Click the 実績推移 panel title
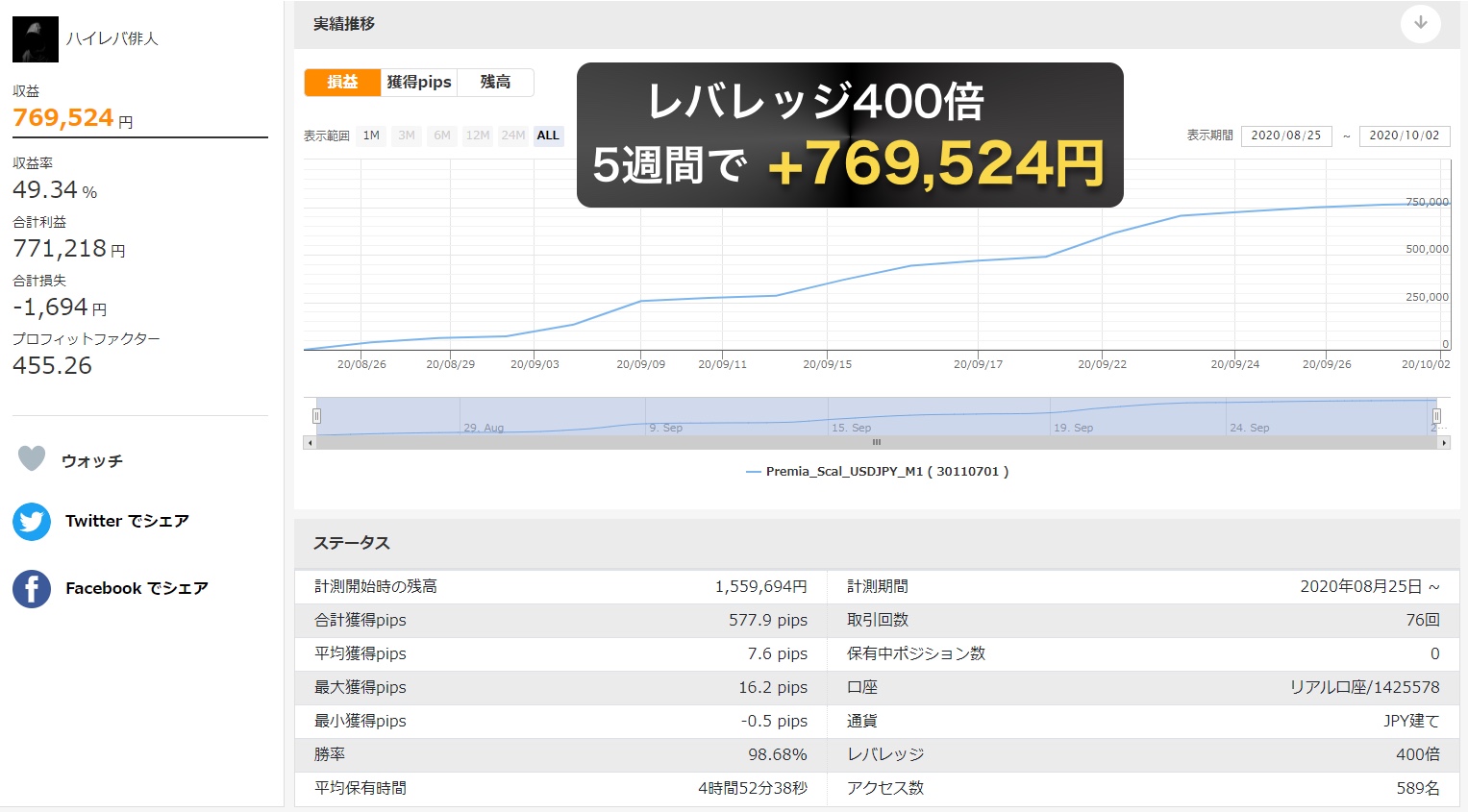1468x812 pixels. [344, 24]
